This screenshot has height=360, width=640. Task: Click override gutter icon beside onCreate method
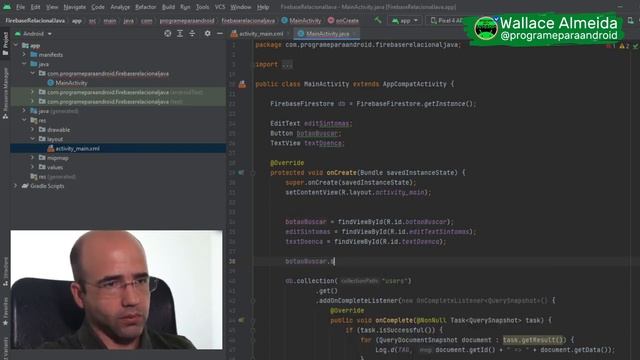coord(241,173)
